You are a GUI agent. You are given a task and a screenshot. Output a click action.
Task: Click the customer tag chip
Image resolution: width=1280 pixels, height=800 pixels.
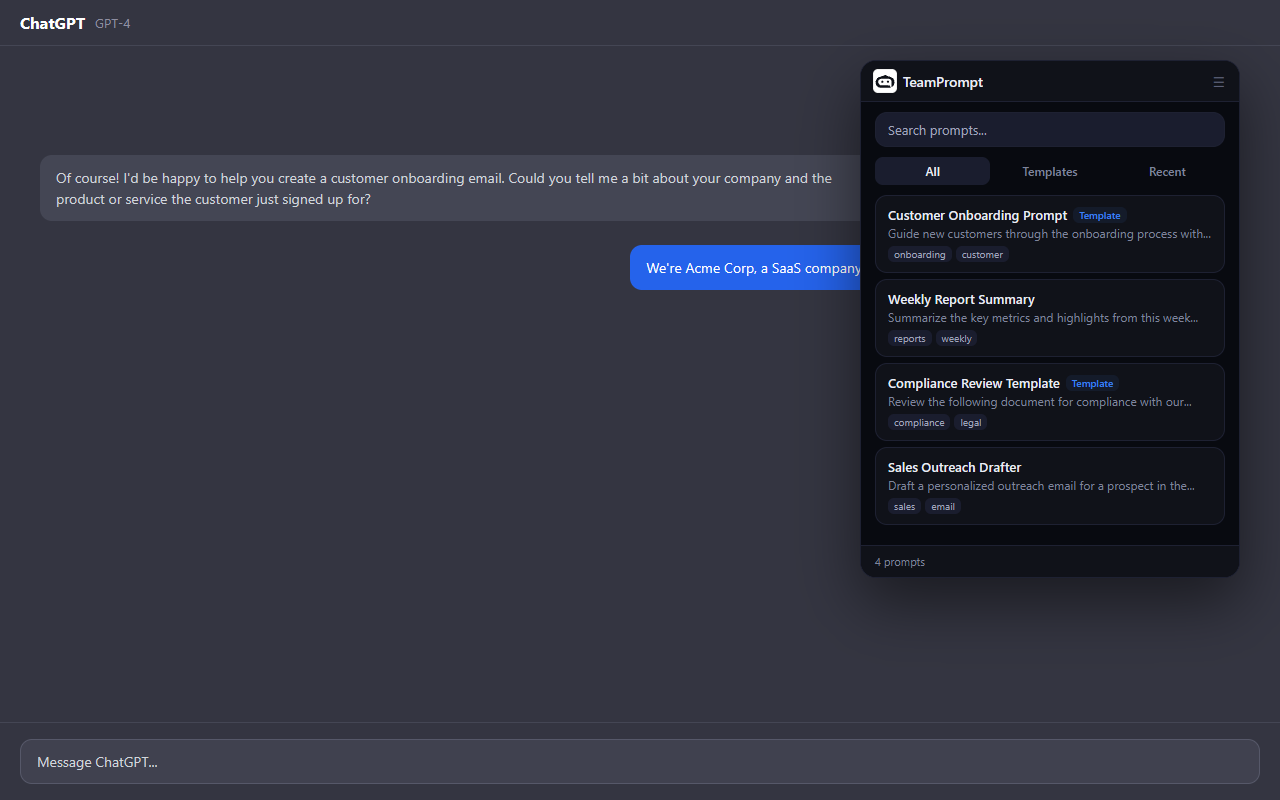pyautogui.click(x=982, y=255)
